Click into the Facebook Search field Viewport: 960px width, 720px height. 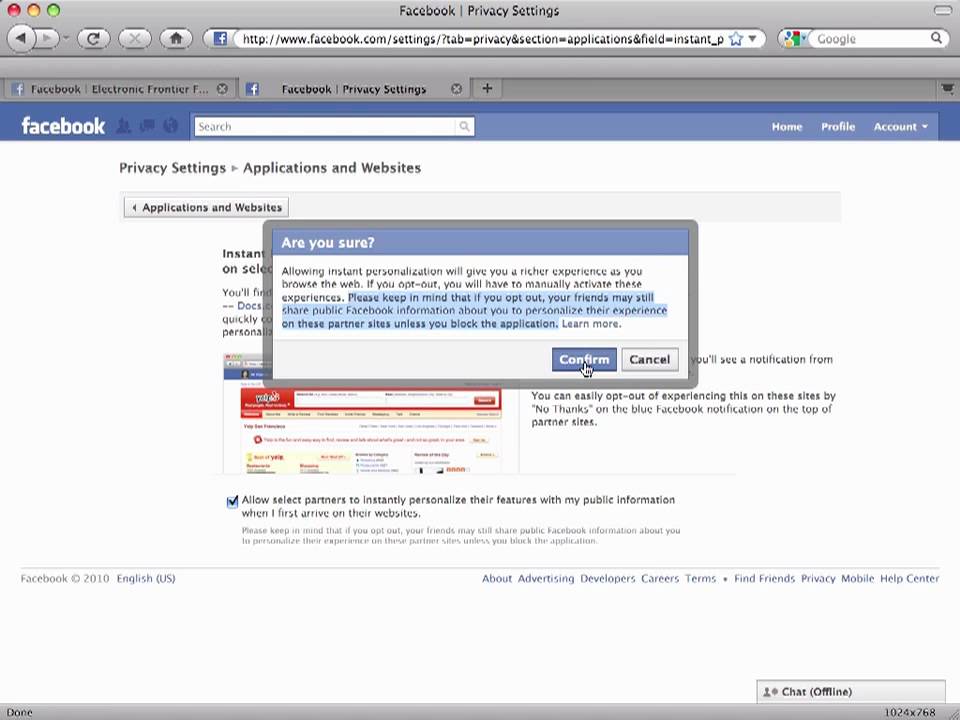325,127
